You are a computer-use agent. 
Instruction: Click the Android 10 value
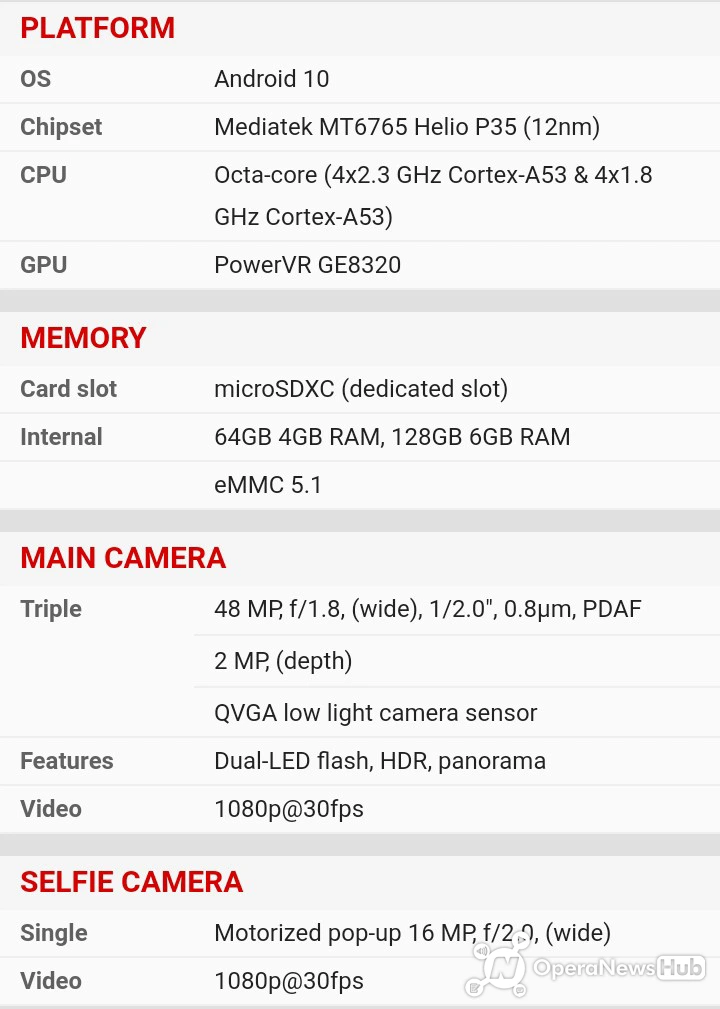(x=272, y=79)
